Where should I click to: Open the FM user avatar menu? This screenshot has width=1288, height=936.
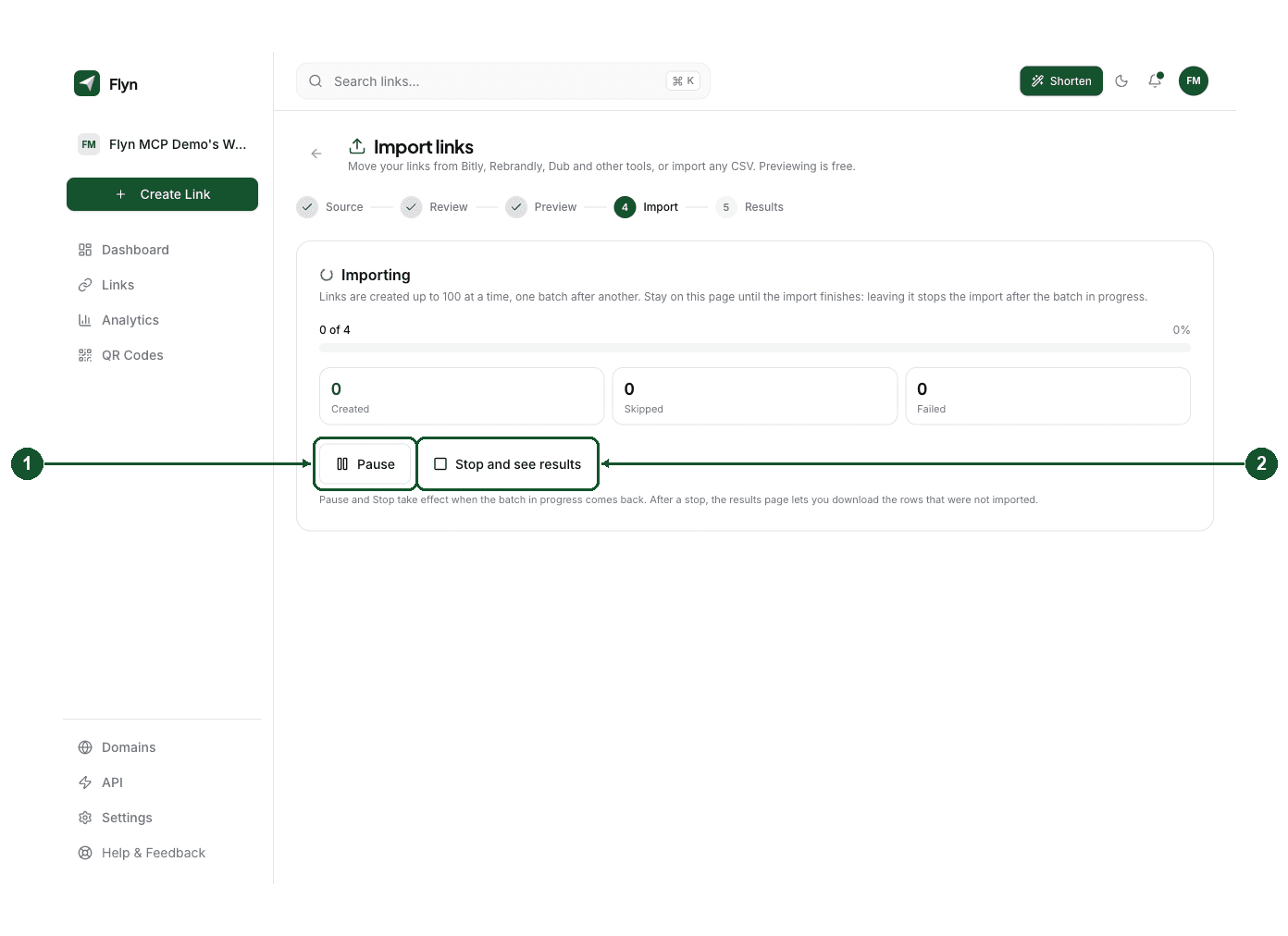1194,81
